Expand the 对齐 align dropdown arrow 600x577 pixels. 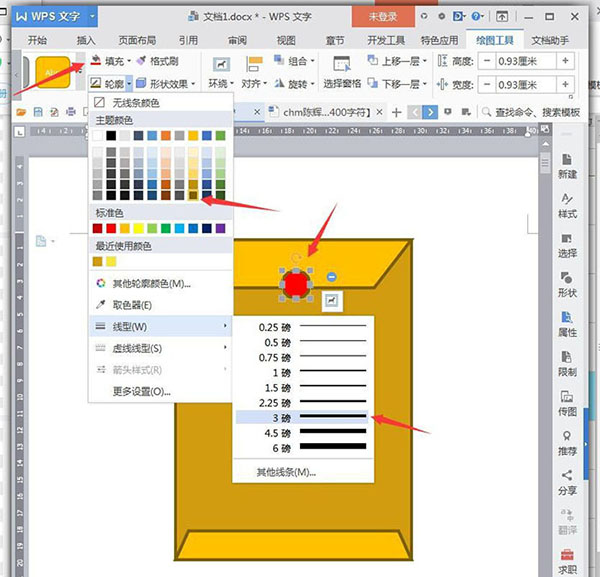point(265,83)
